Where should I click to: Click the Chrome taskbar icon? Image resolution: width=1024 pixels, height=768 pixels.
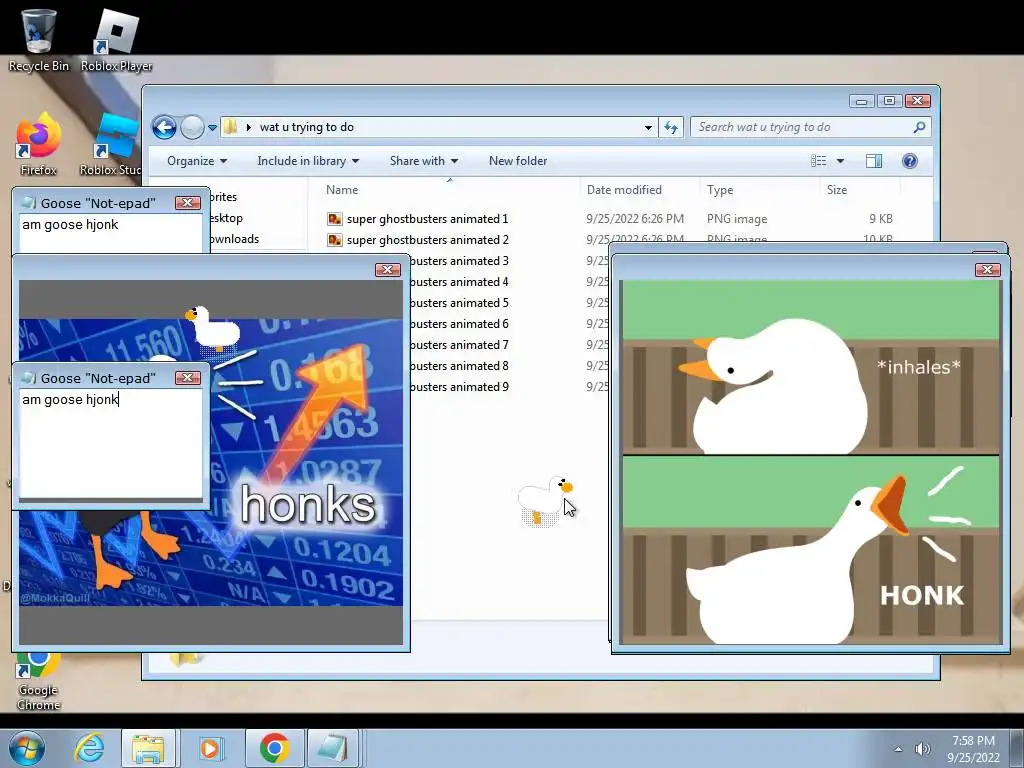[274, 748]
